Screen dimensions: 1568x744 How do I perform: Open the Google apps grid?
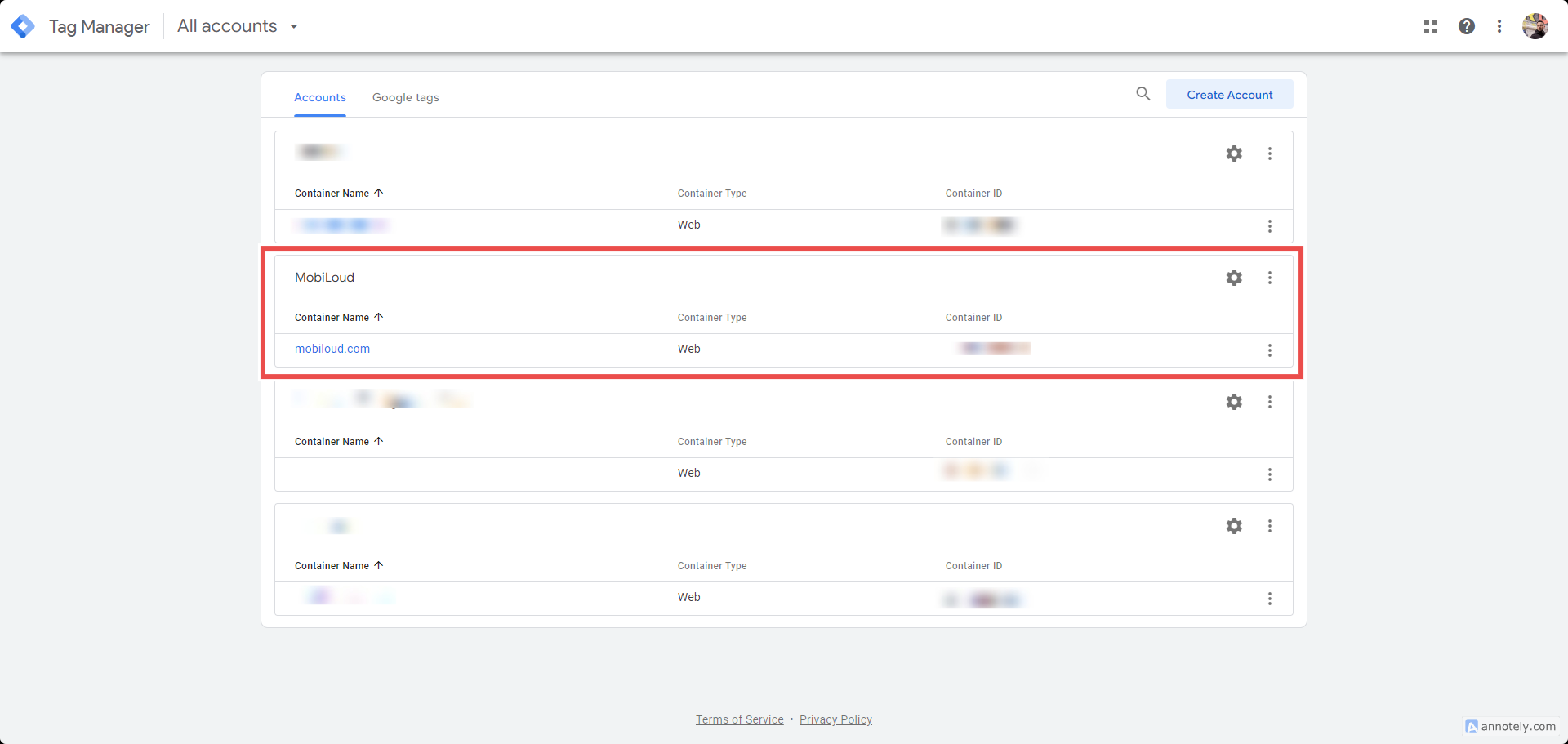(x=1431, y=27)
